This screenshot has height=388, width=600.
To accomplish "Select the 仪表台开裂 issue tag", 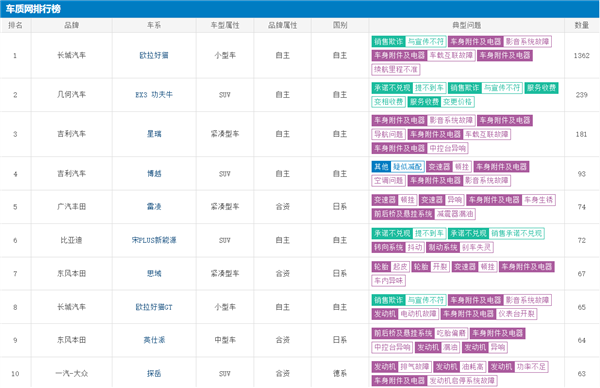I will point(516,314).
